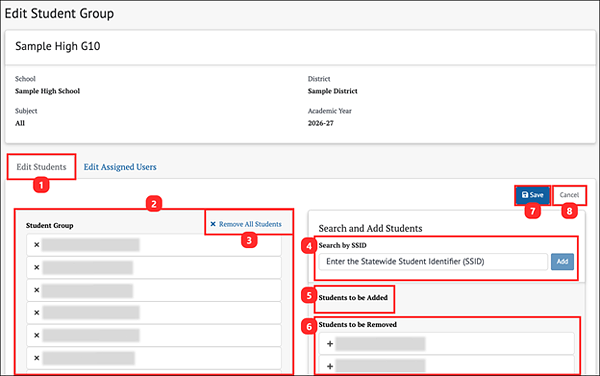Remove the third student in Student Group
Image resolution: width=600 pixels, height=376 pixels.
(x=37, y=290)
